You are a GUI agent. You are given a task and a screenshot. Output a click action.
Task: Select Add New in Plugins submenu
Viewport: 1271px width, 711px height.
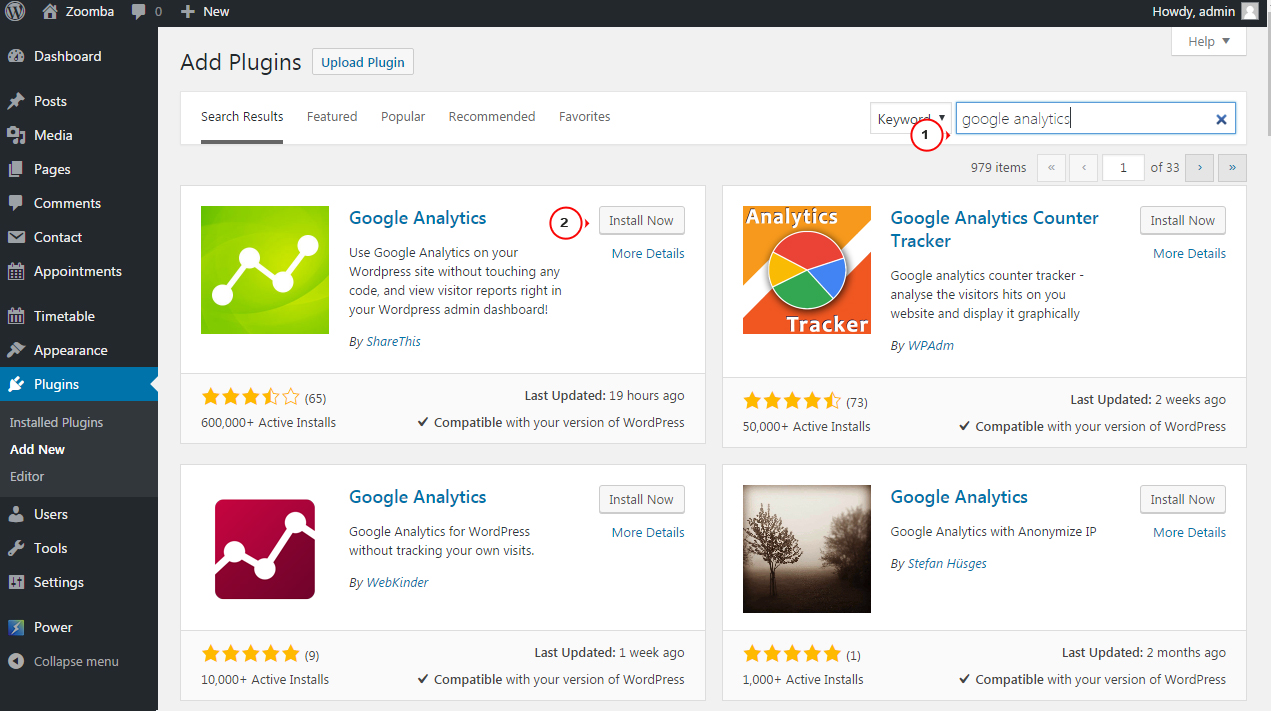click(37, 449)
